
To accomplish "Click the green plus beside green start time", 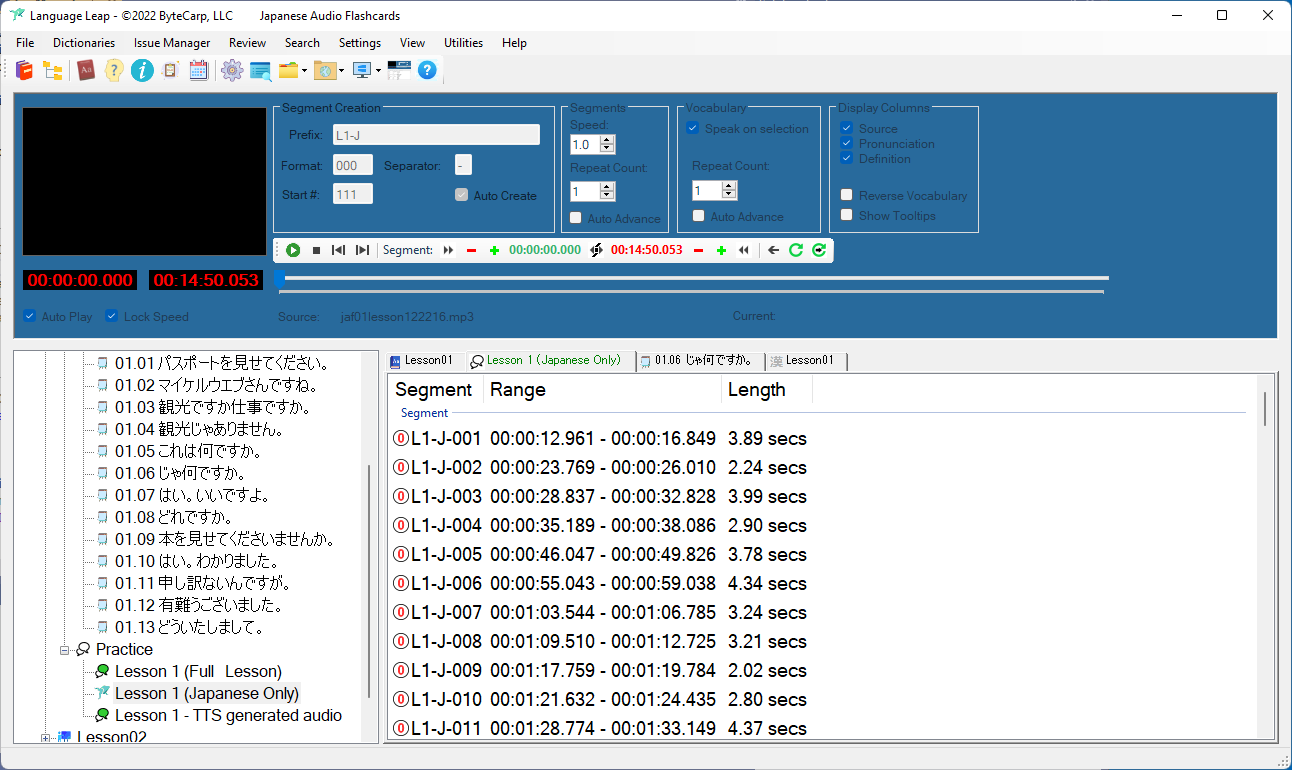I will (x=494, y=250).
